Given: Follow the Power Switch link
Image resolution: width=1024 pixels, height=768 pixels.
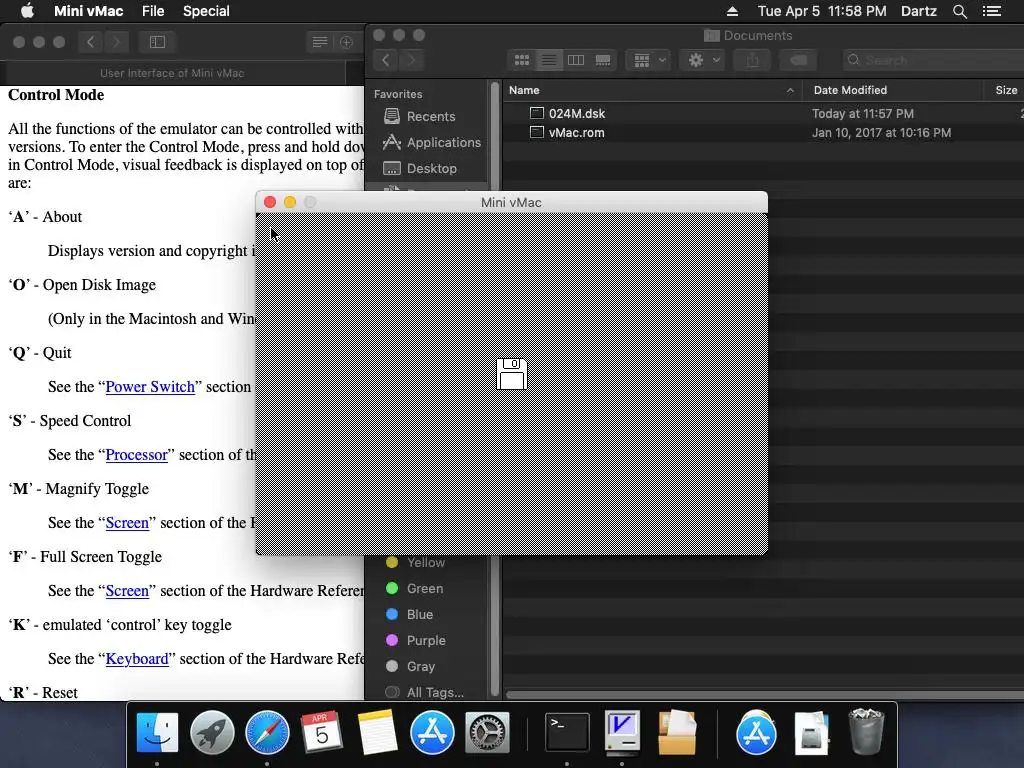Looking at the screenshot, I should click(150, 387).
